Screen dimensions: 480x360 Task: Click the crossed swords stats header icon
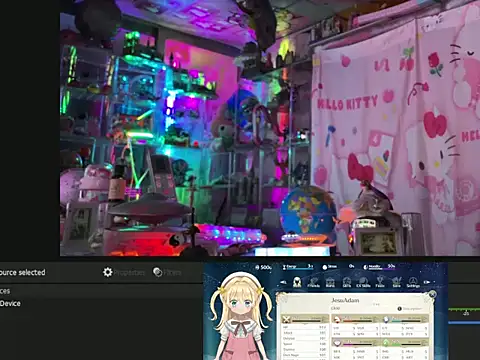point(286,320)
